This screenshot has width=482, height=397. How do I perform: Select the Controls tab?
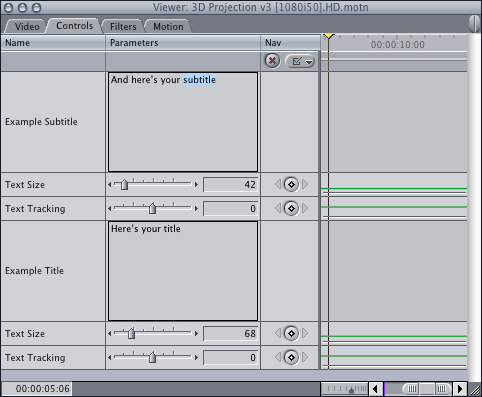74,26
